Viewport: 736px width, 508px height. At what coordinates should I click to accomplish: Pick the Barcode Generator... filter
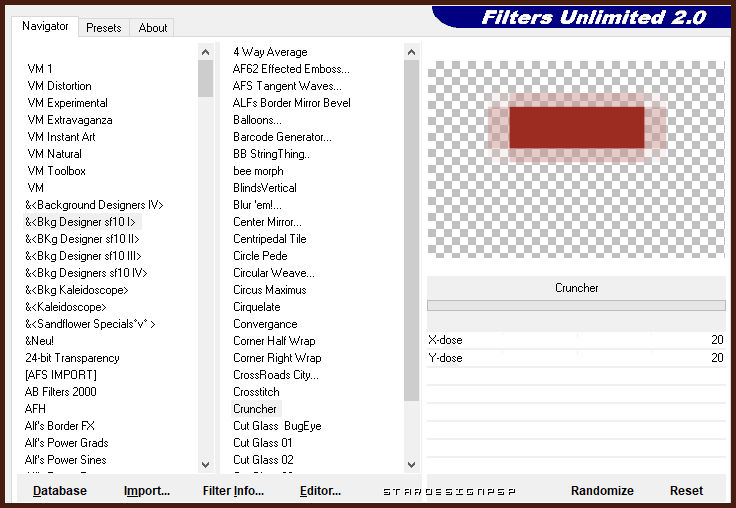click(x=282, y=137)
